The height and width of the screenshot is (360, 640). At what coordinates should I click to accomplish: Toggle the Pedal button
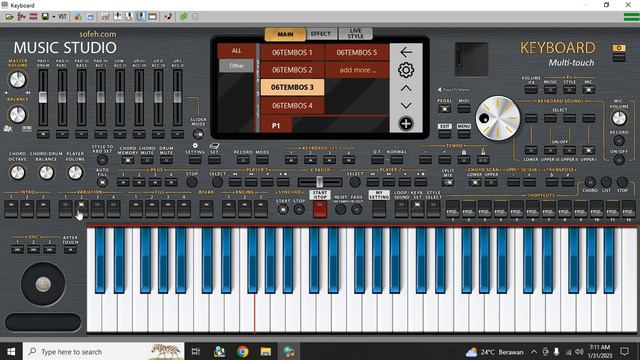click(x=444, y=109)
